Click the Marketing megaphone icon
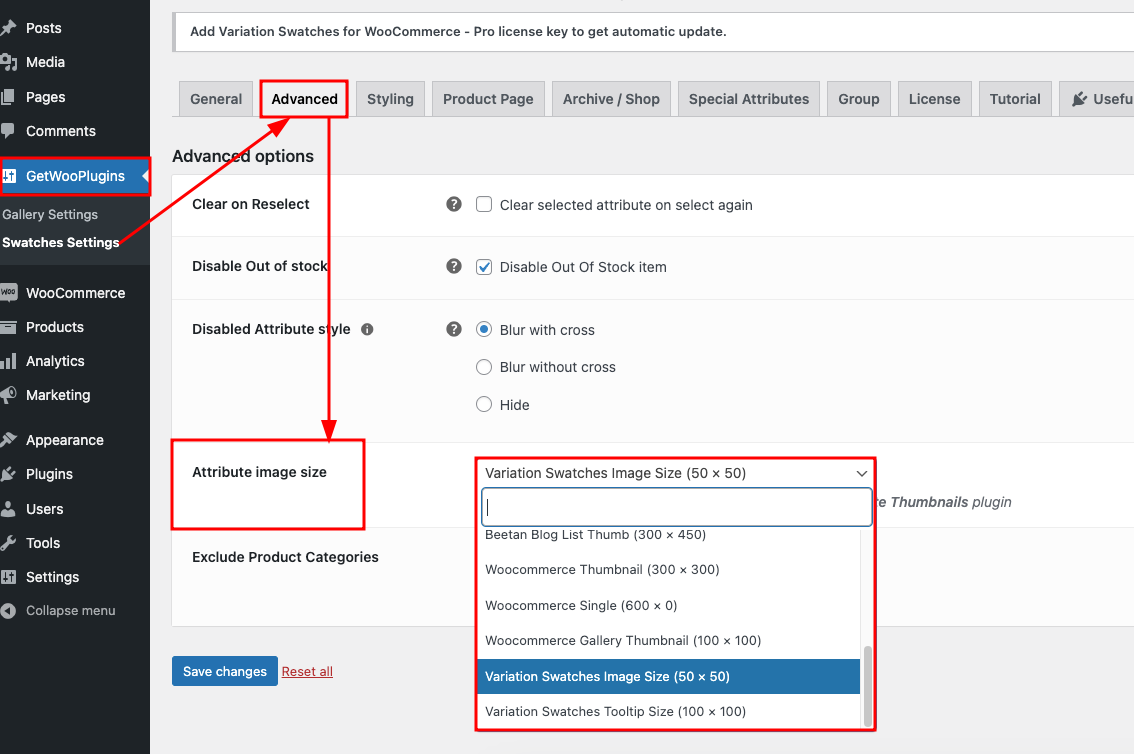Screen dimensions: 1134x754 [8, 395]
